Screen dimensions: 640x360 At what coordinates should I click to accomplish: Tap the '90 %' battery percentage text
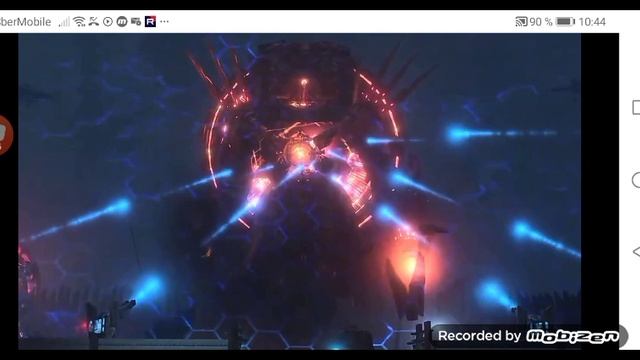point(541,22)
